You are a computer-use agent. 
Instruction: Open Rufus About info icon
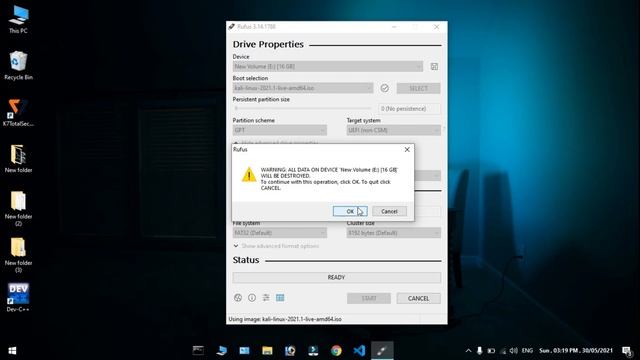click(252, 298)
